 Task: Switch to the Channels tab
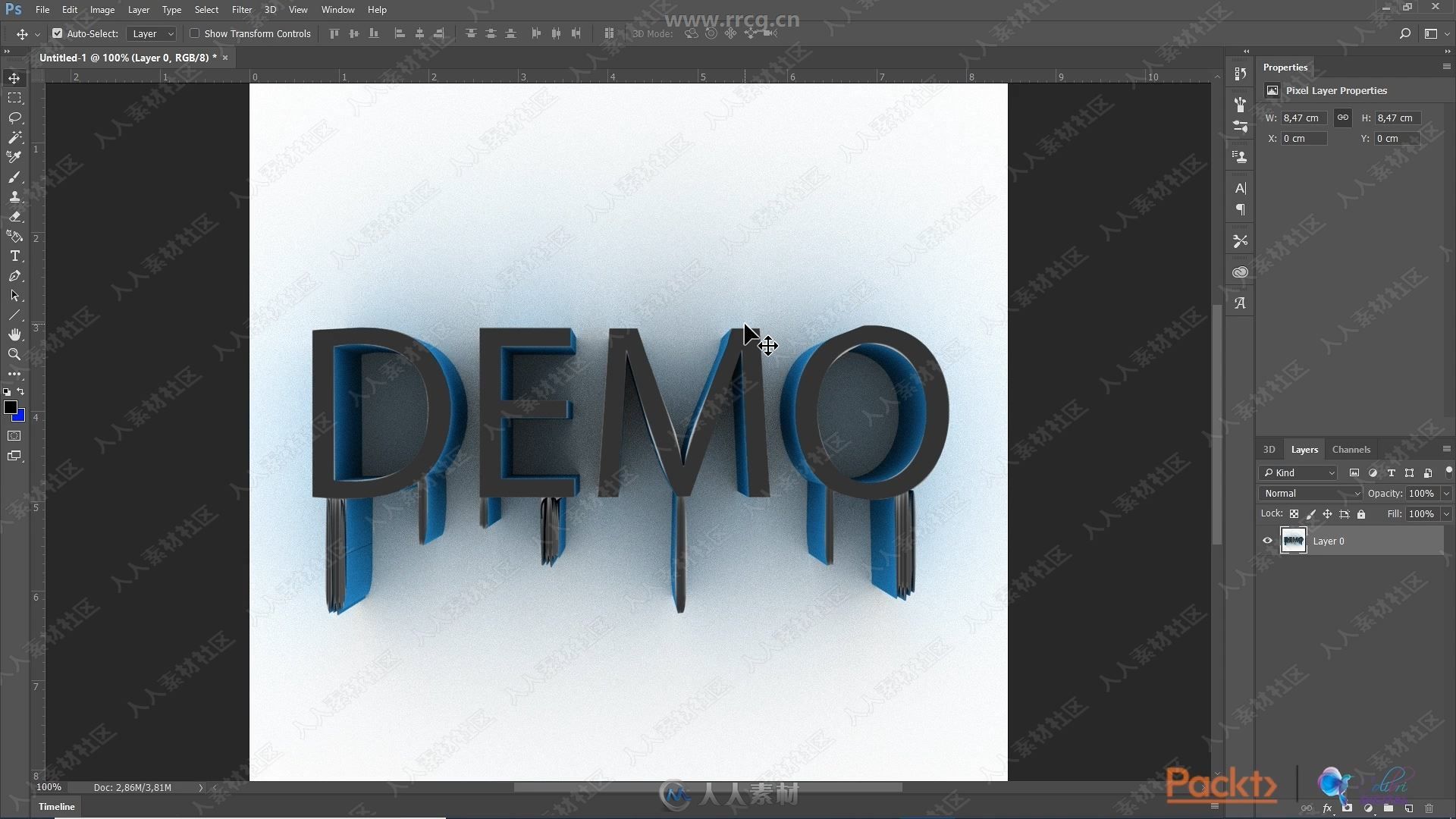click(x=1351, y=449)
